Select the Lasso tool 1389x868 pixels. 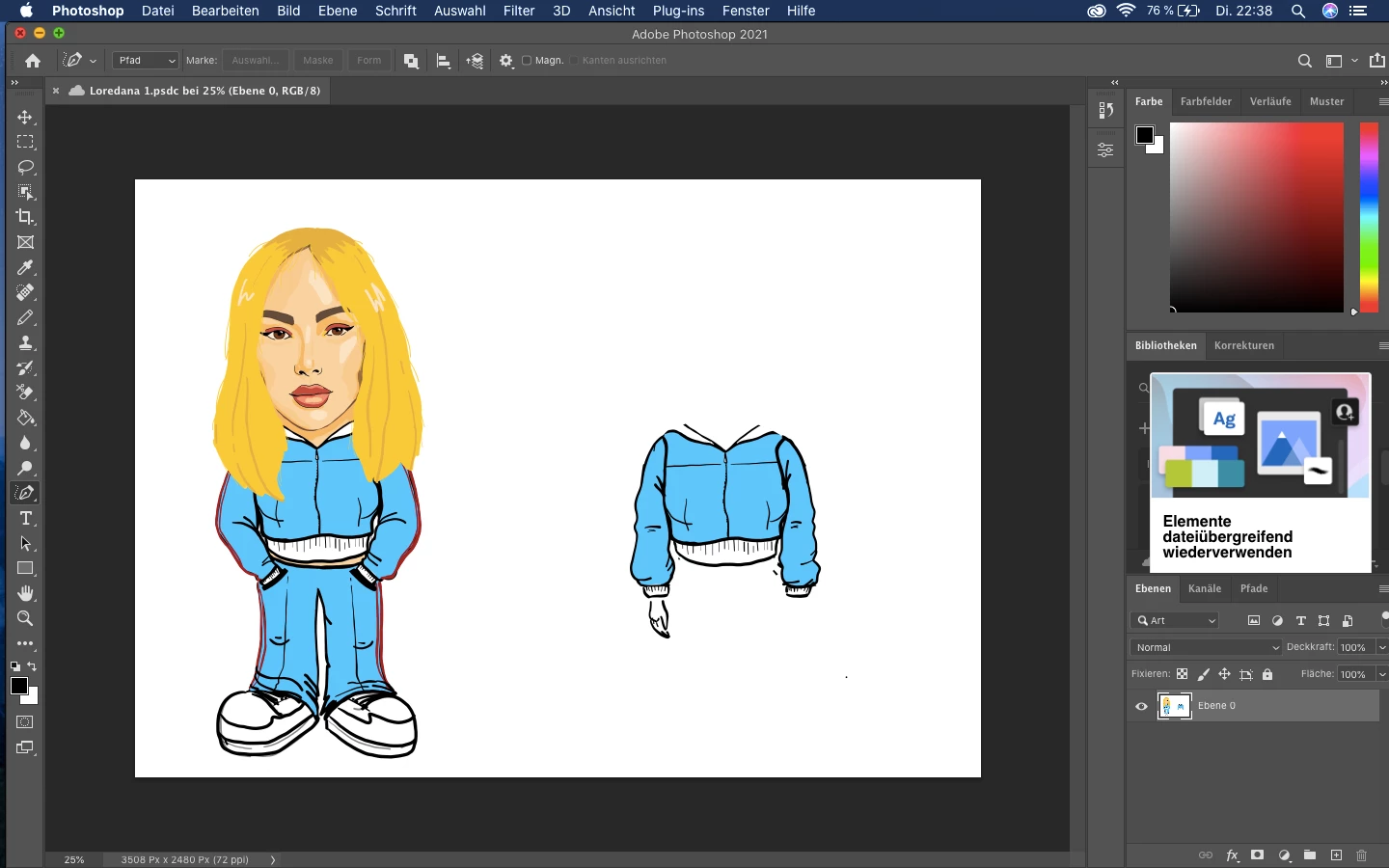pos(25,168)
